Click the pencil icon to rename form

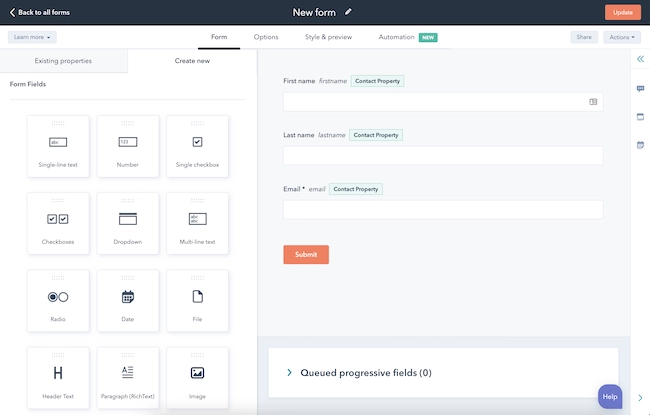349,12
